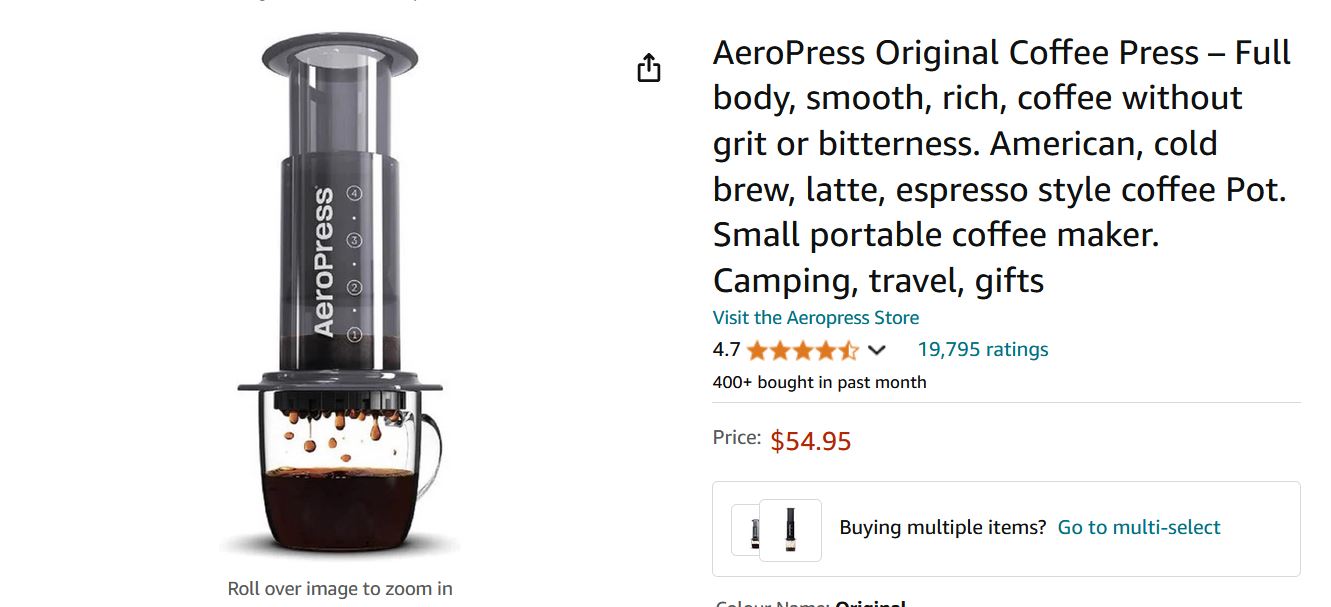Open the 19,795 ratings link
The image size is (1331, 607).
(982, 349)
